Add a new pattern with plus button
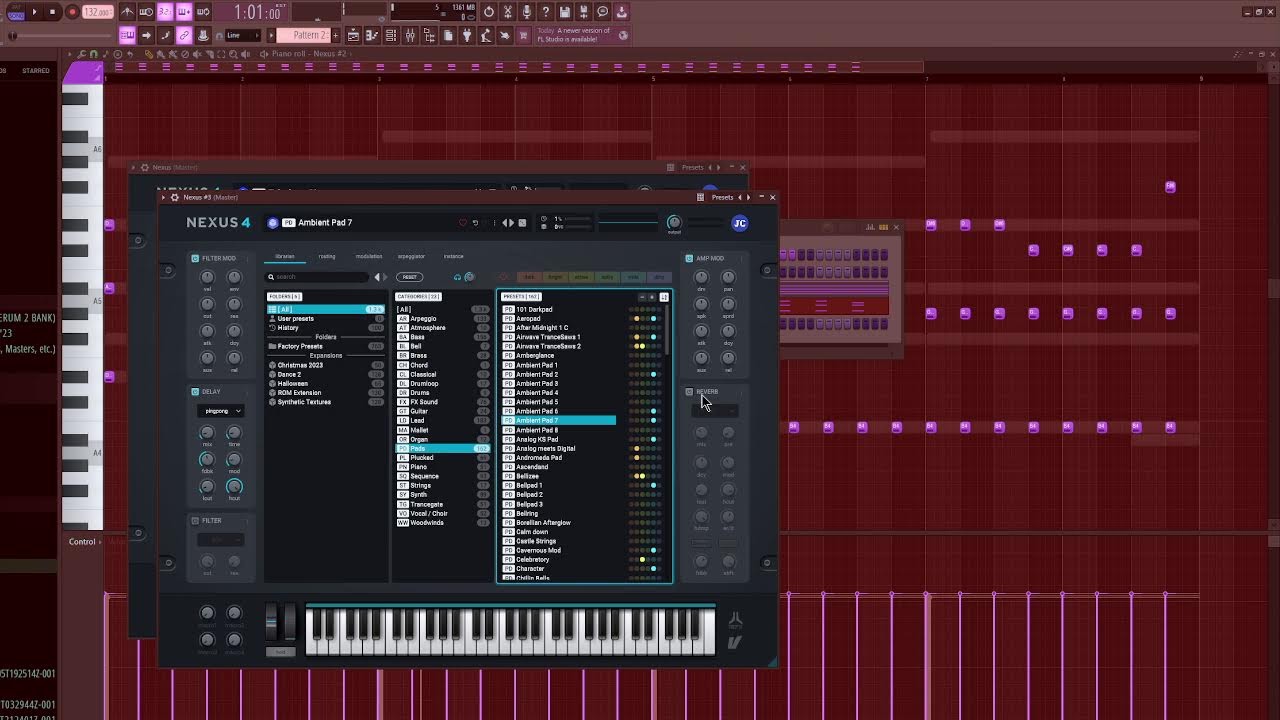The width and height of the screenshot is (1280, 720). [335, 35]
